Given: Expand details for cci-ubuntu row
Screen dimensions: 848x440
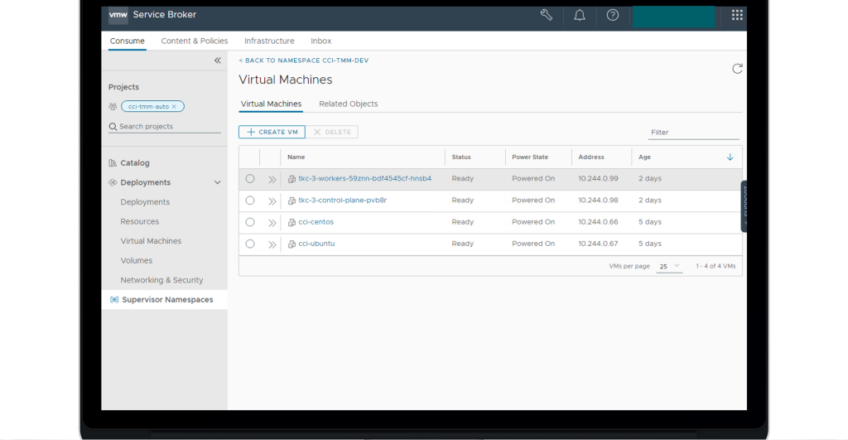Looking at the screenshot, I should [x=272, y=244].
